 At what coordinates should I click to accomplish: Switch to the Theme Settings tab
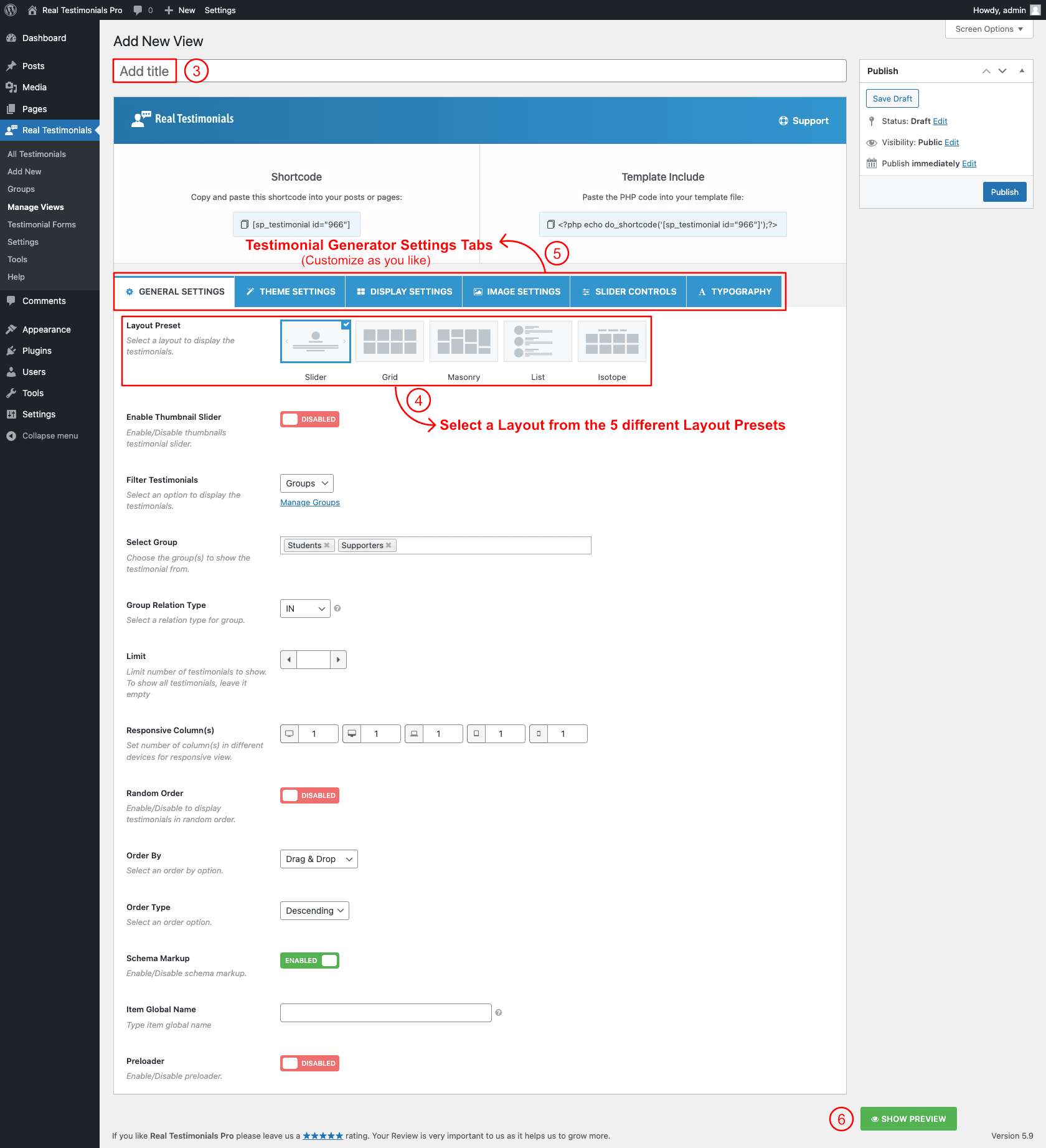click(290, 292)
